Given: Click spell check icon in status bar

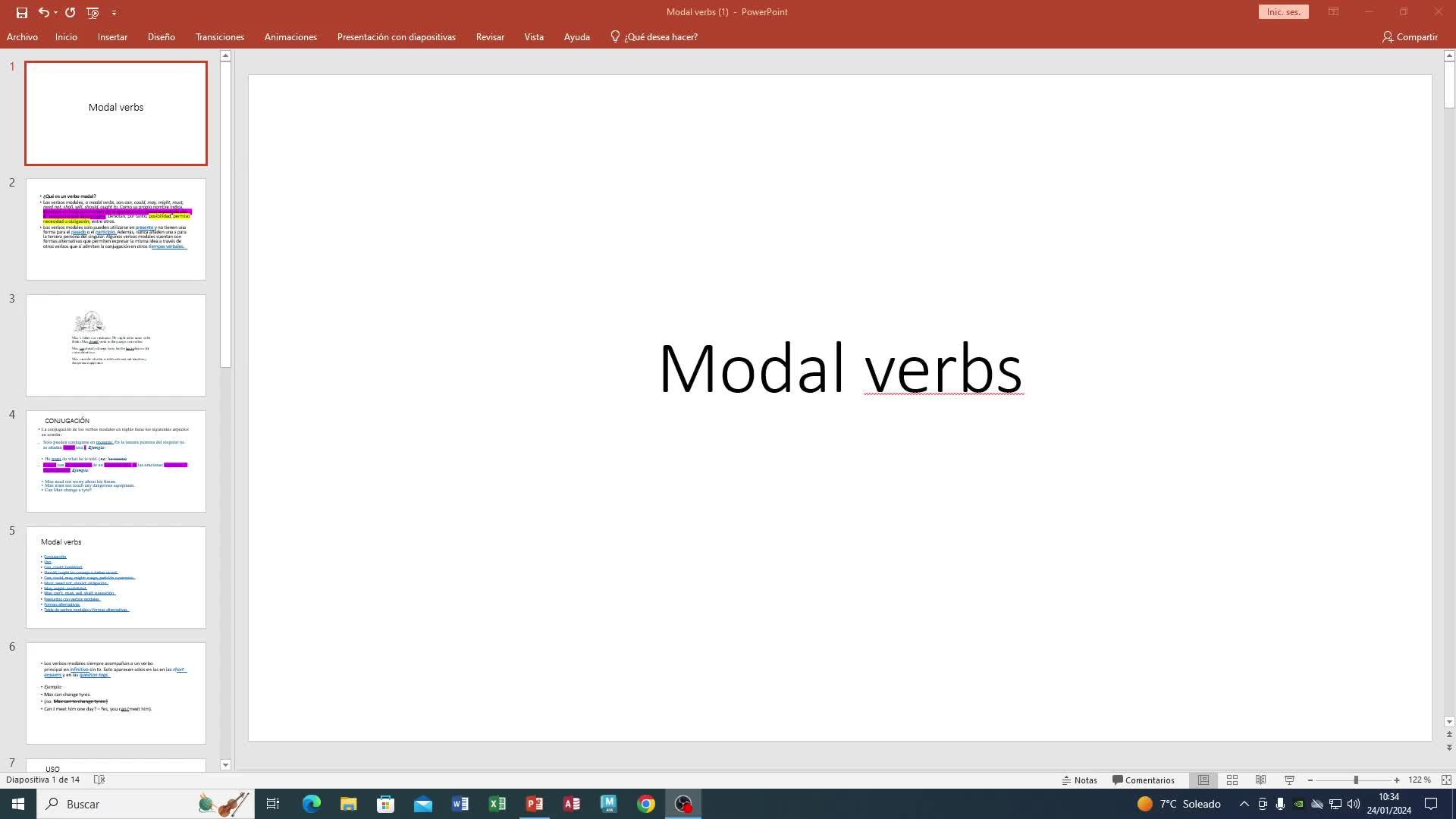Looking at the screenshot, I should (x=99, y=780).
